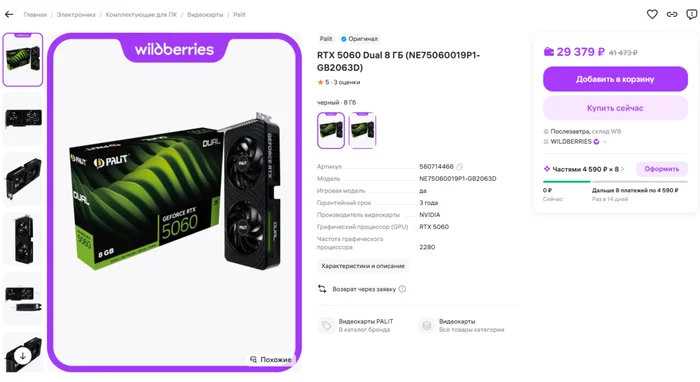Click the back arrow icon
The image size is (700, 382).
coord(9,15)
